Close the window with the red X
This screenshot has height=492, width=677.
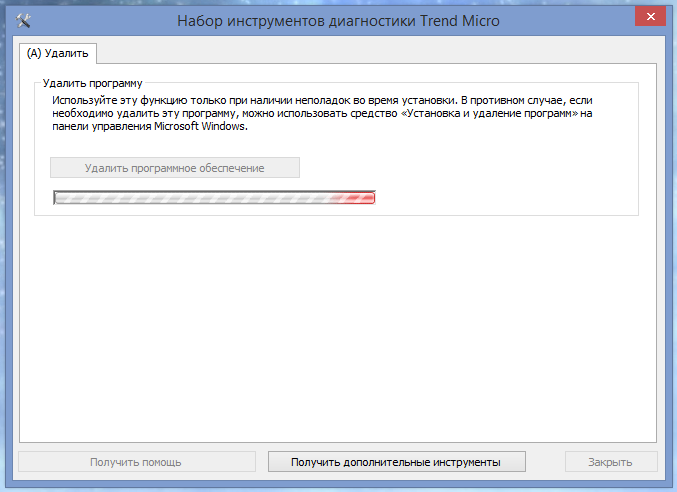[650, 16]
